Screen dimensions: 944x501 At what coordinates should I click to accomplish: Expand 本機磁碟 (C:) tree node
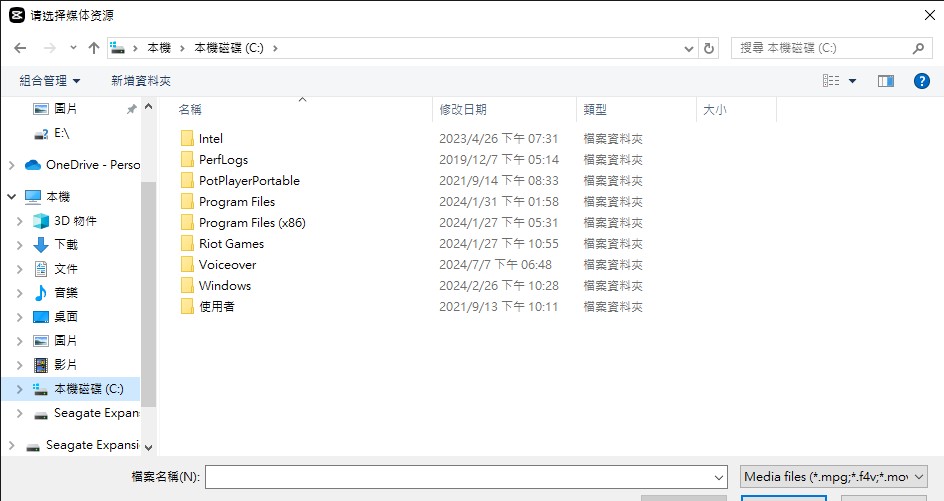pyautogui.click(x=20, y=389)
